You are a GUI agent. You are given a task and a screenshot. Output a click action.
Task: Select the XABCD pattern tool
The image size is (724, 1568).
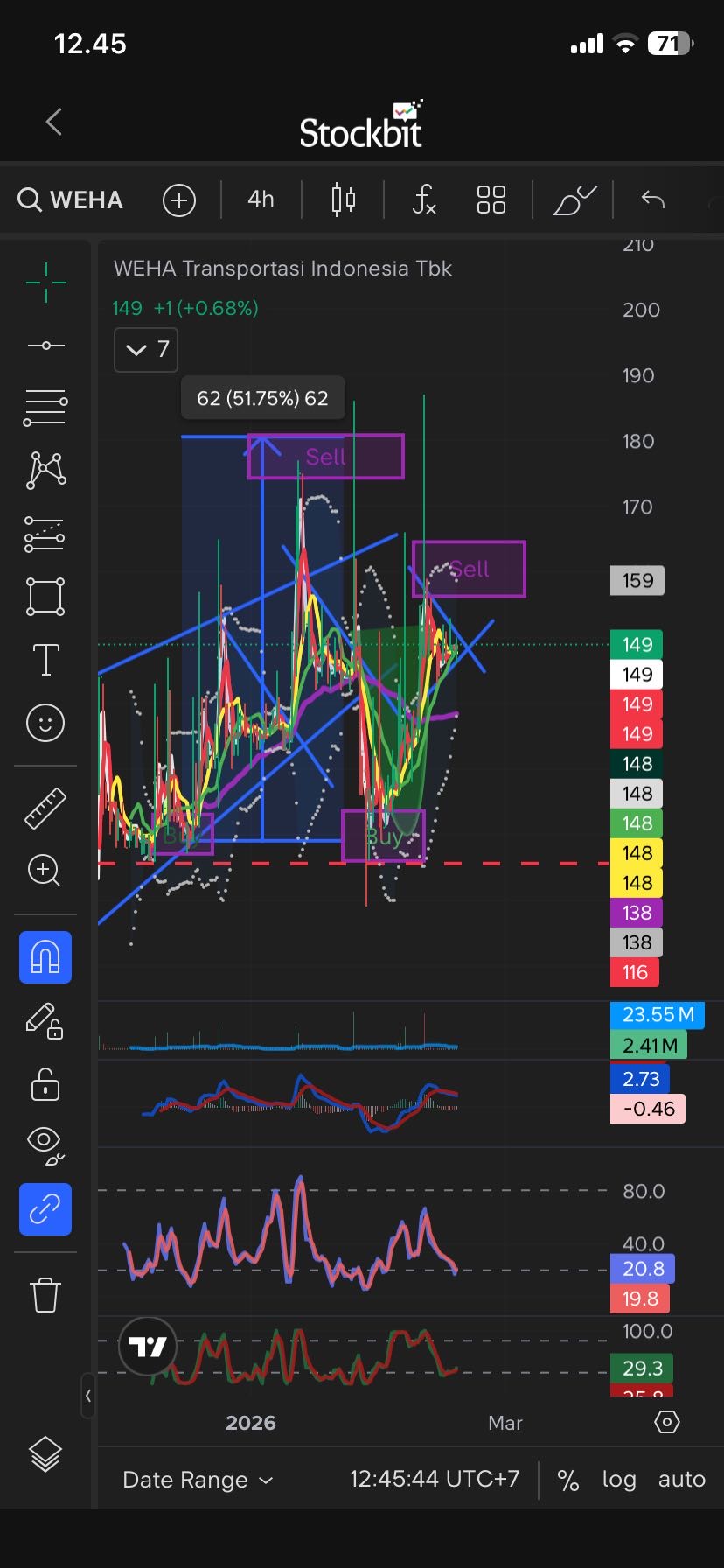45,471
